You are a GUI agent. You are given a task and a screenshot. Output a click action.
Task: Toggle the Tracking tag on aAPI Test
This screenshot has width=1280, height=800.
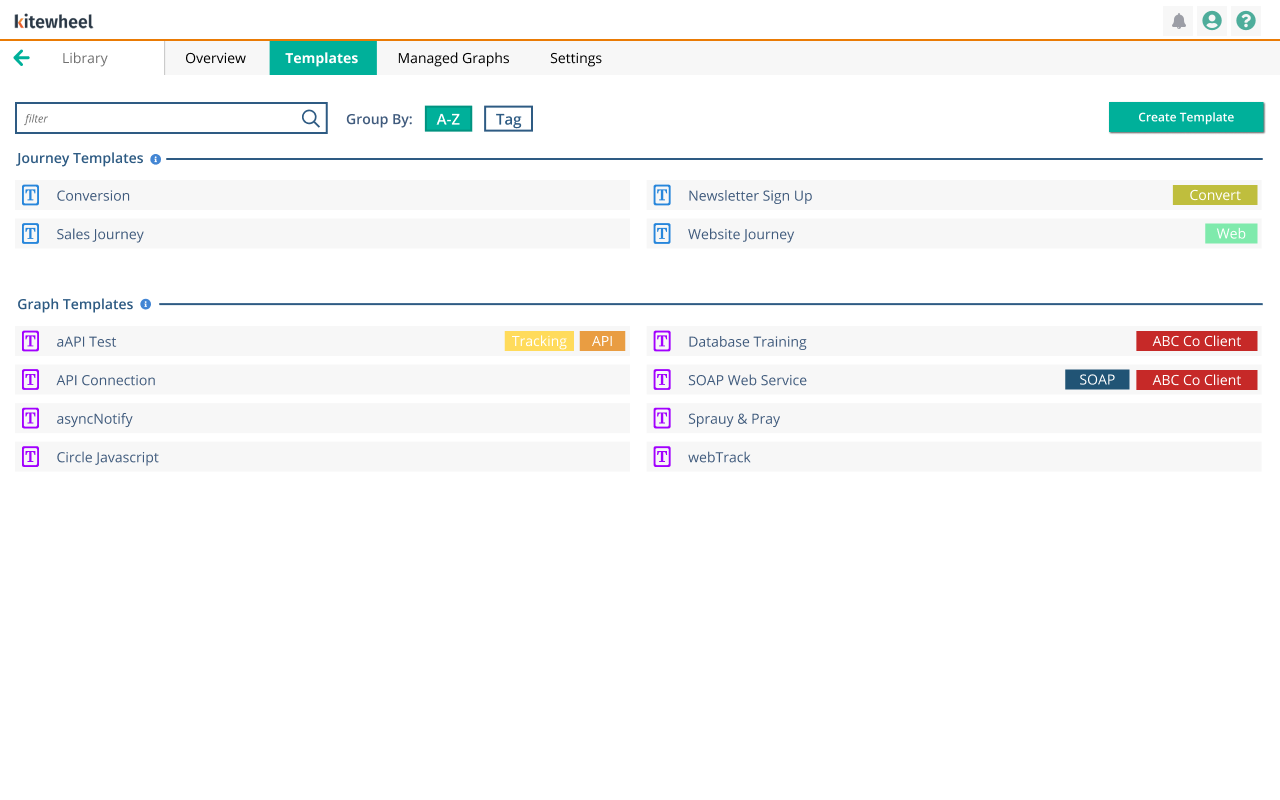pyautogui.click(x=539, y=341)
